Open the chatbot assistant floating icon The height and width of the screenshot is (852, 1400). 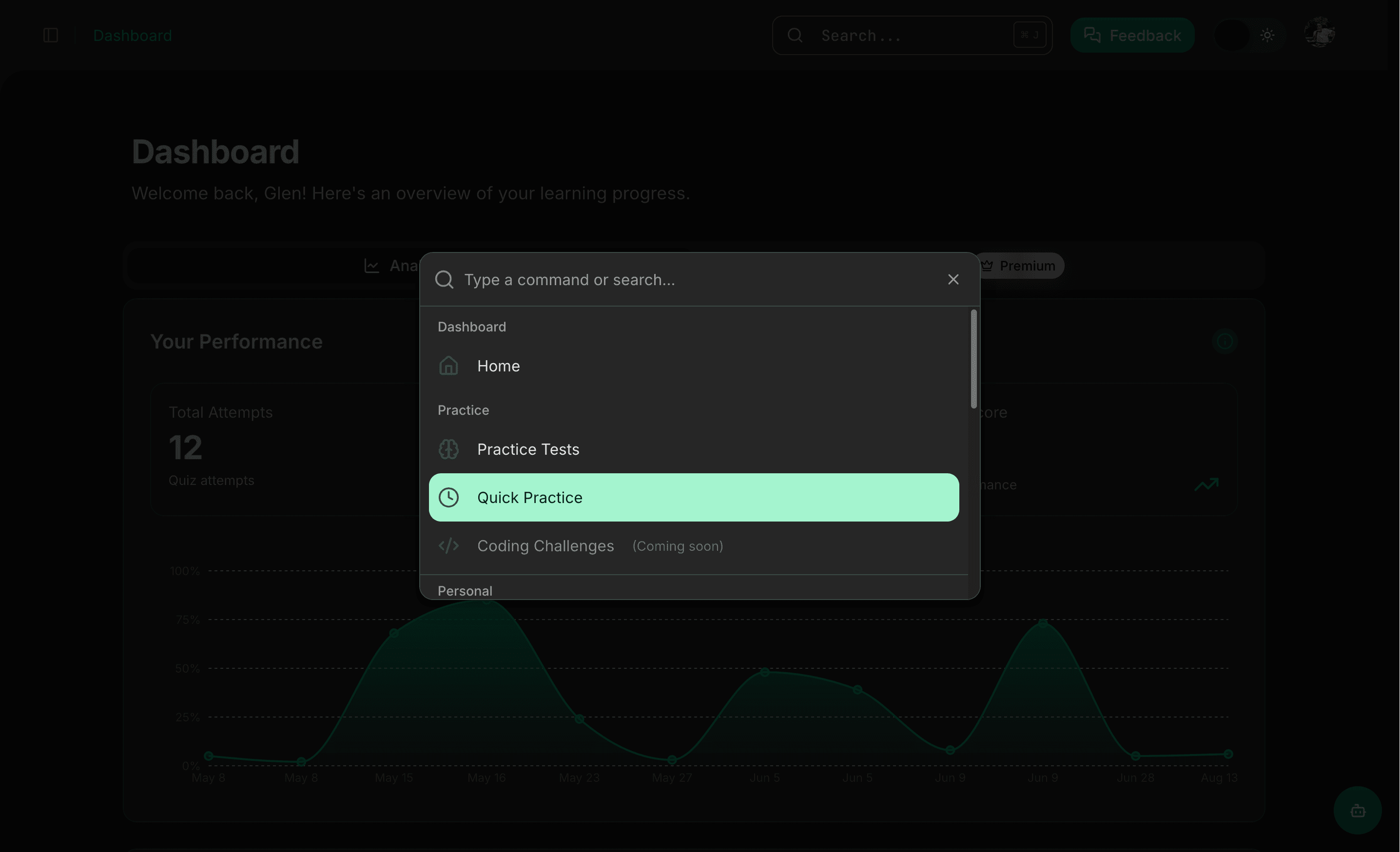click(1358, 811)
